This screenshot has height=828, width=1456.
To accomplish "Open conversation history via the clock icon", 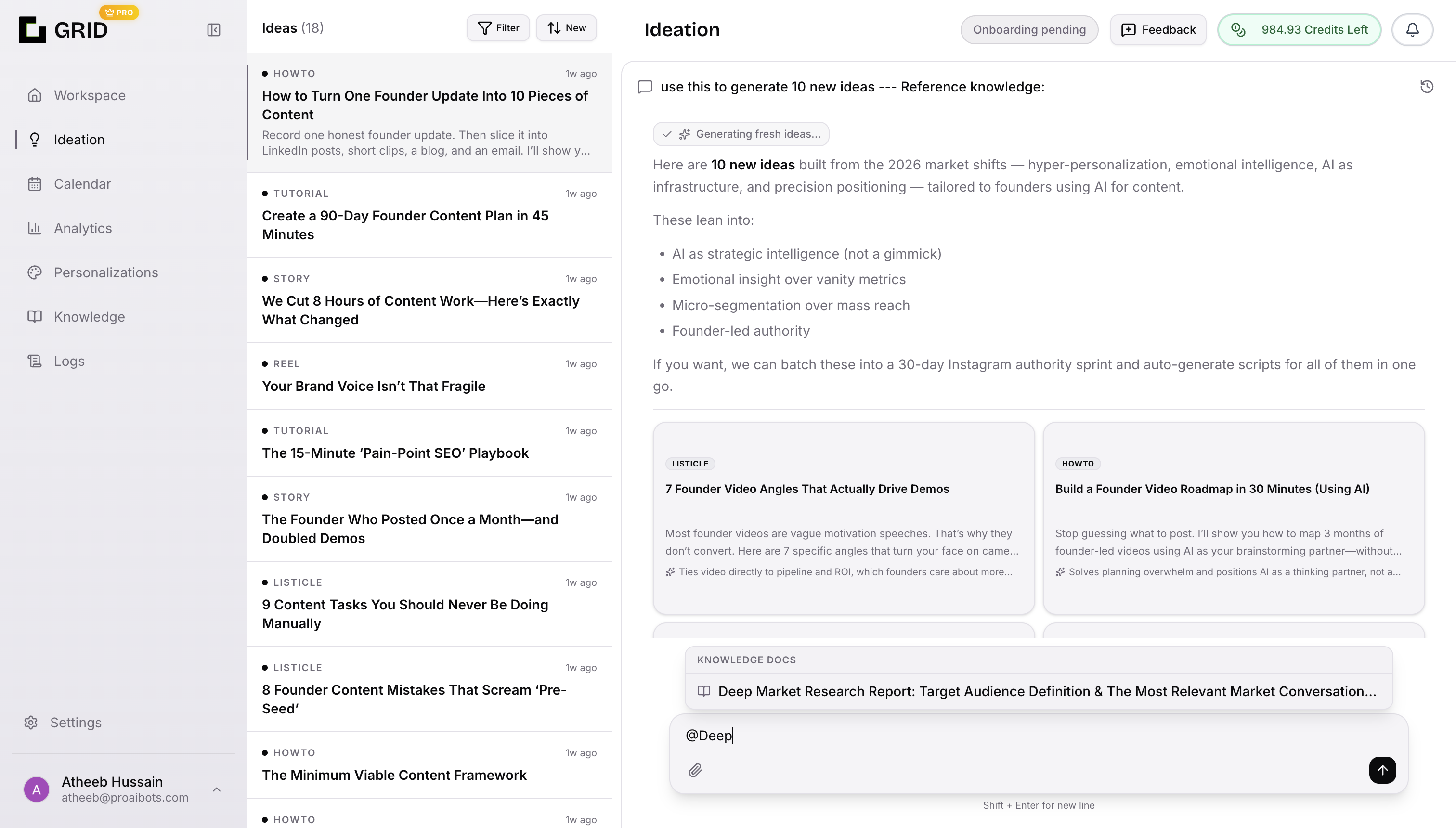I will 1428,87.
